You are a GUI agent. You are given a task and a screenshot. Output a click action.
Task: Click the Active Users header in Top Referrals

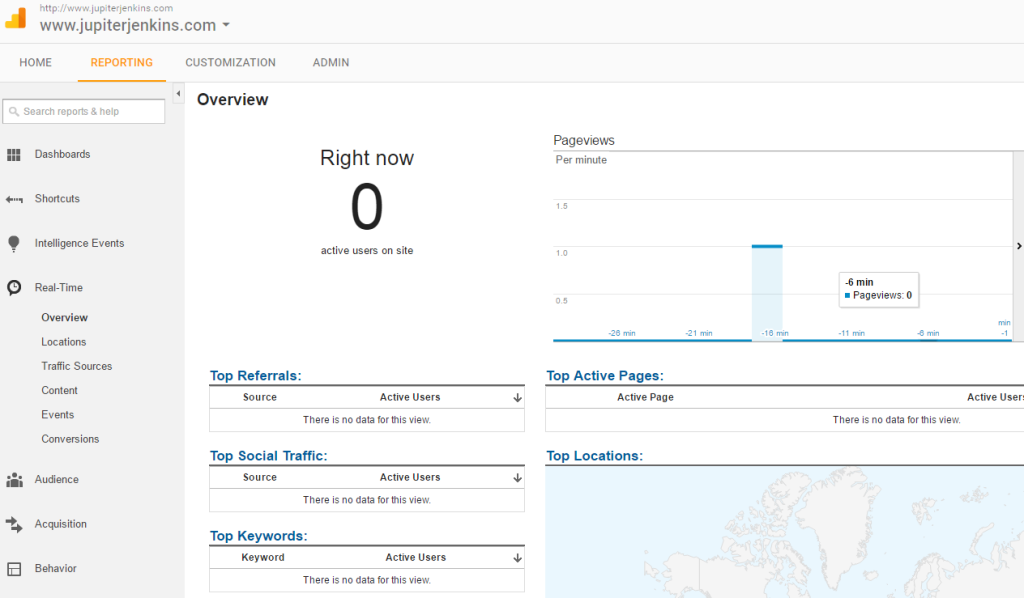(x=410, y=397)
